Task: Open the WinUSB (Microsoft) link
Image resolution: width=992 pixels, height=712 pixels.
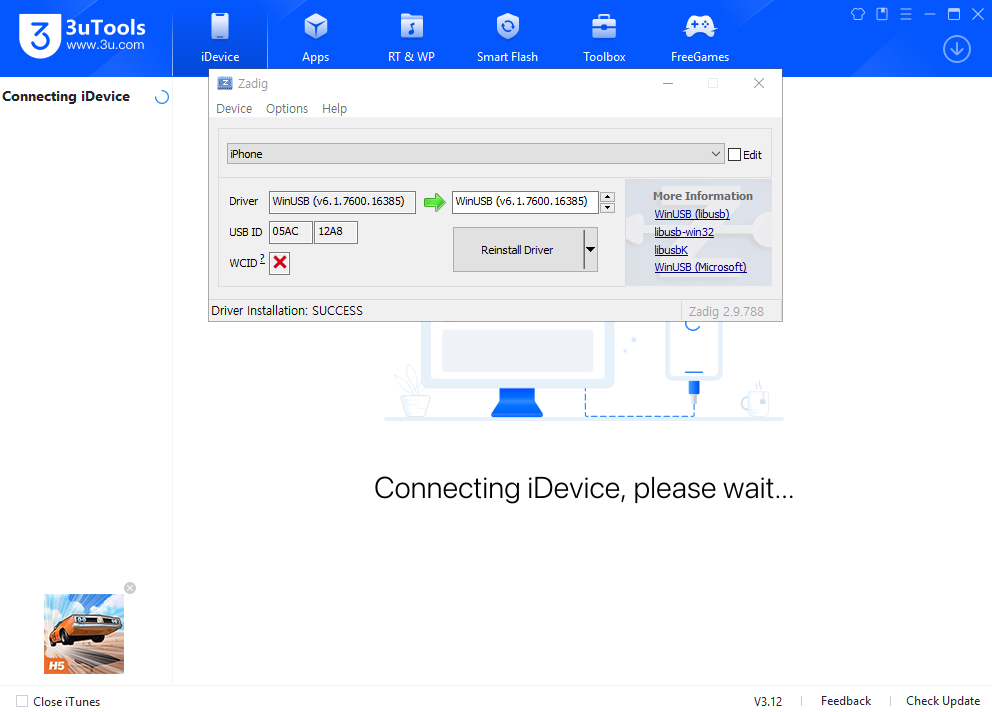Action: pyautogui.click(x=700, y=267)
